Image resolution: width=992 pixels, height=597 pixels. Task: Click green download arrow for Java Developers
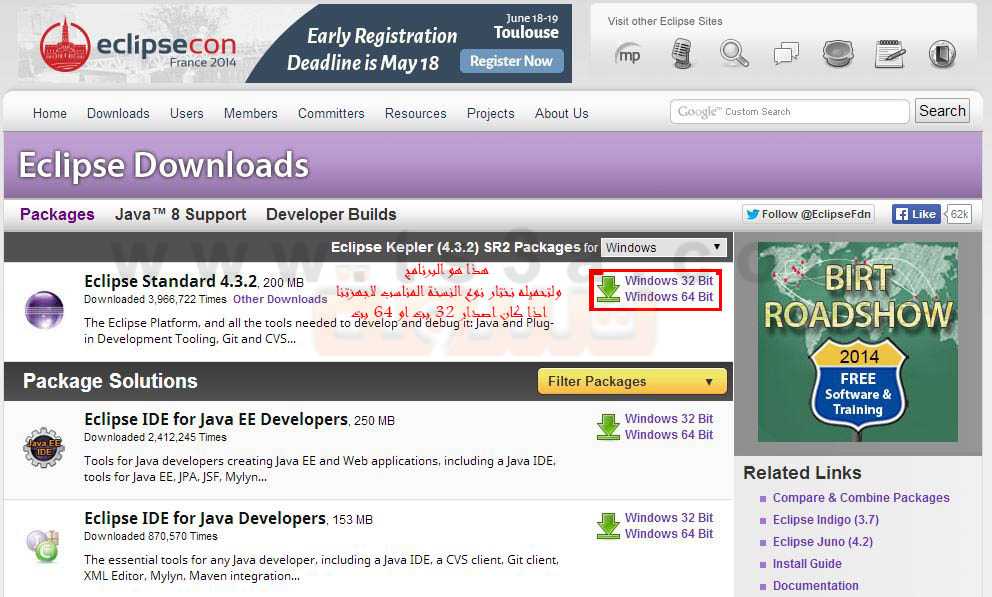click(x=608, y=526)
